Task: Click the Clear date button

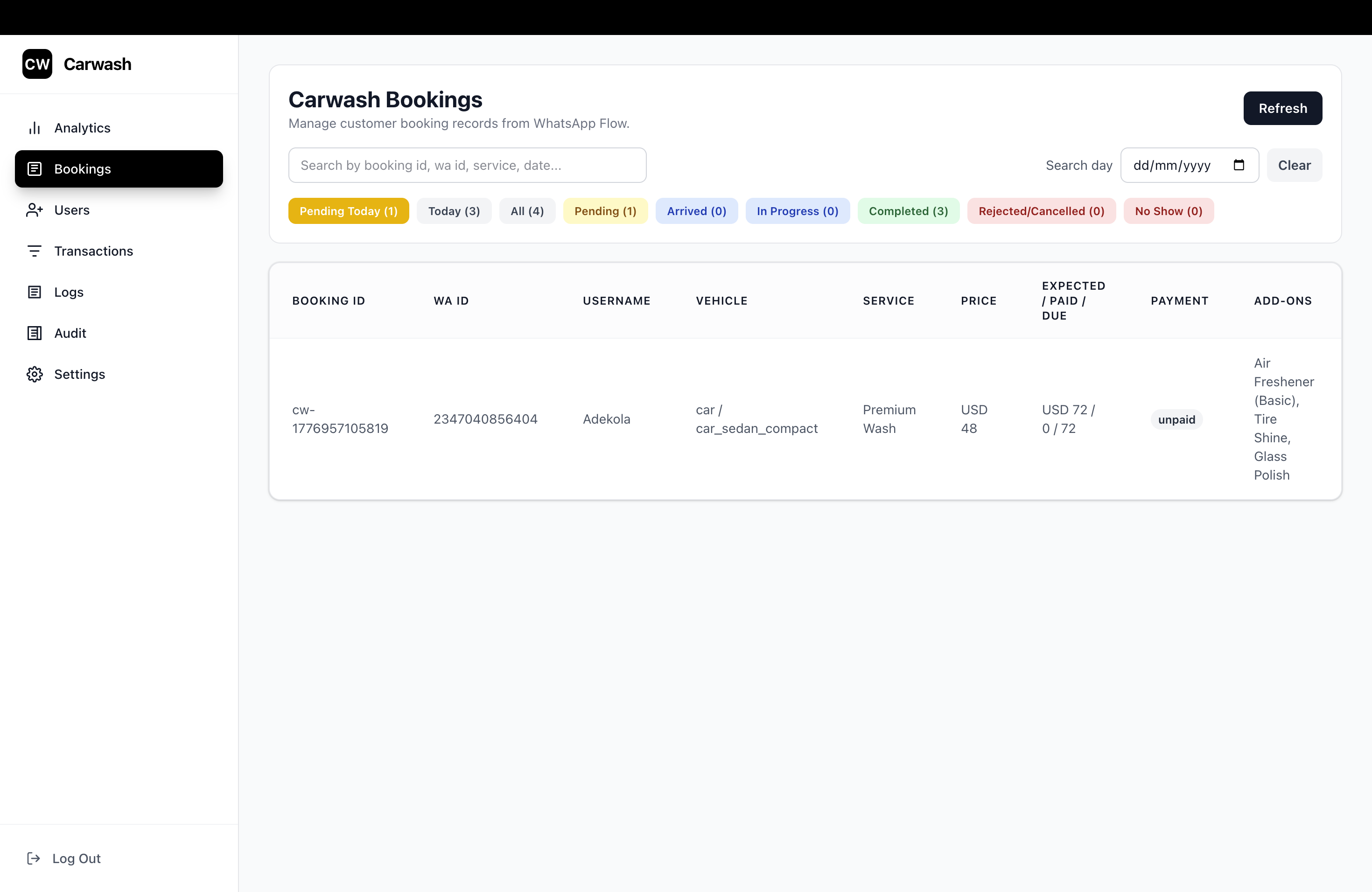Action: (1294, 165)
